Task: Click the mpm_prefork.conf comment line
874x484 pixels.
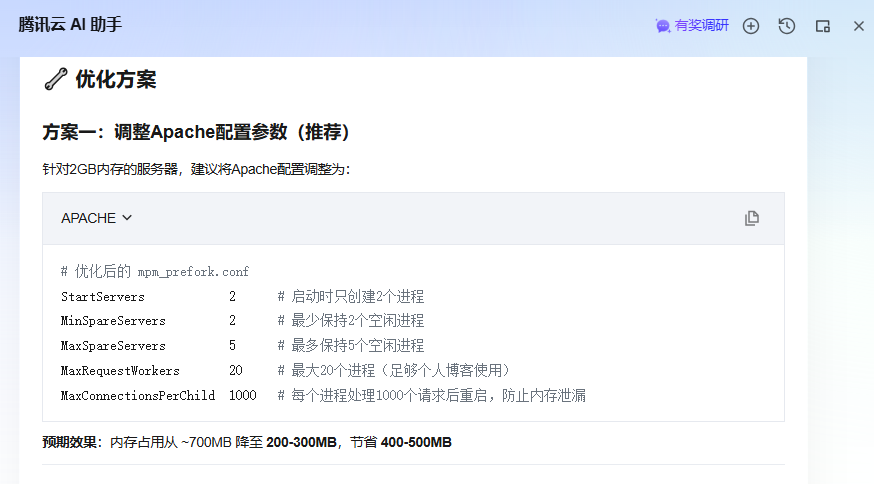Action: pyautogui.click(x=155, y=272)
